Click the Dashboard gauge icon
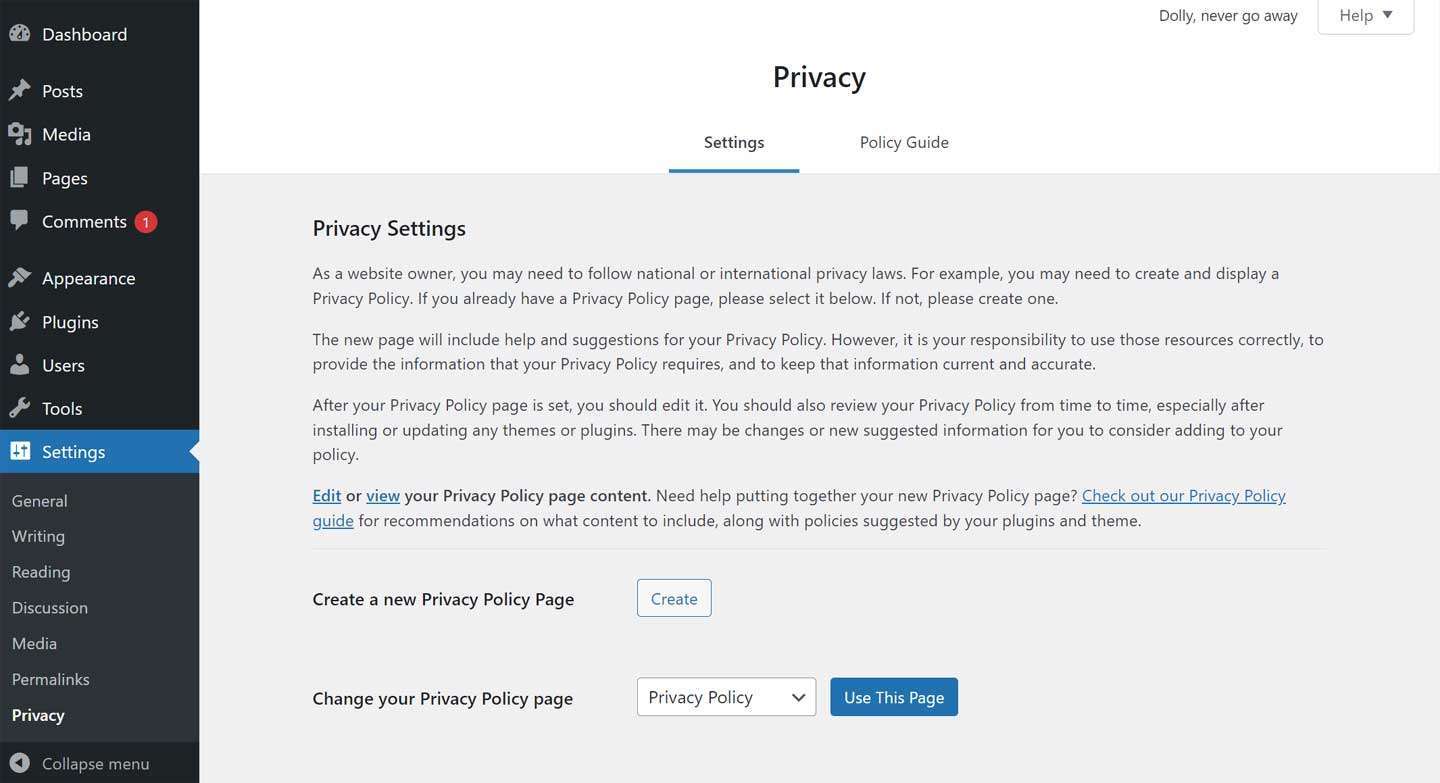 (20, 34)
